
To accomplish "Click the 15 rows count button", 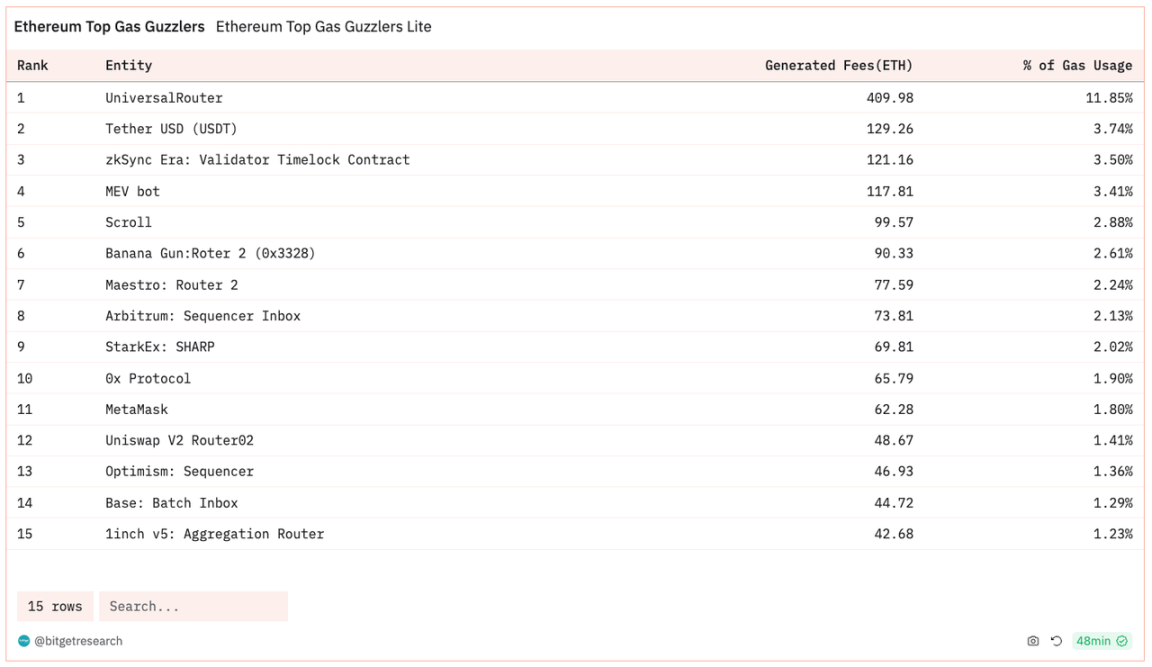I will click(55, 606).
